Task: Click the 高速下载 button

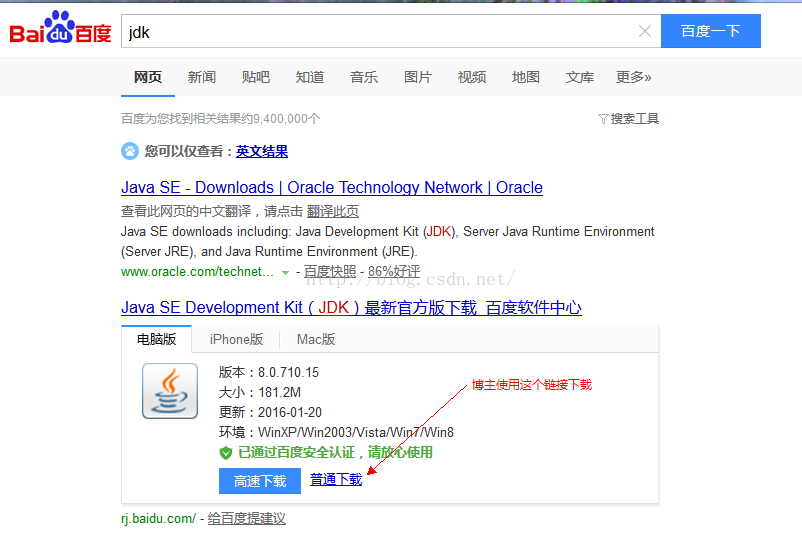Action: pyautogui.click(x=260, y=481)
